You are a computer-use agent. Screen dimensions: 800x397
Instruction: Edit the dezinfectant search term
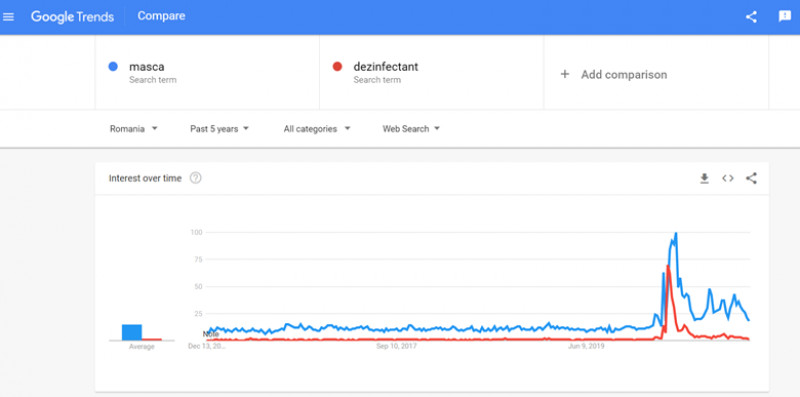pos(431,72)
